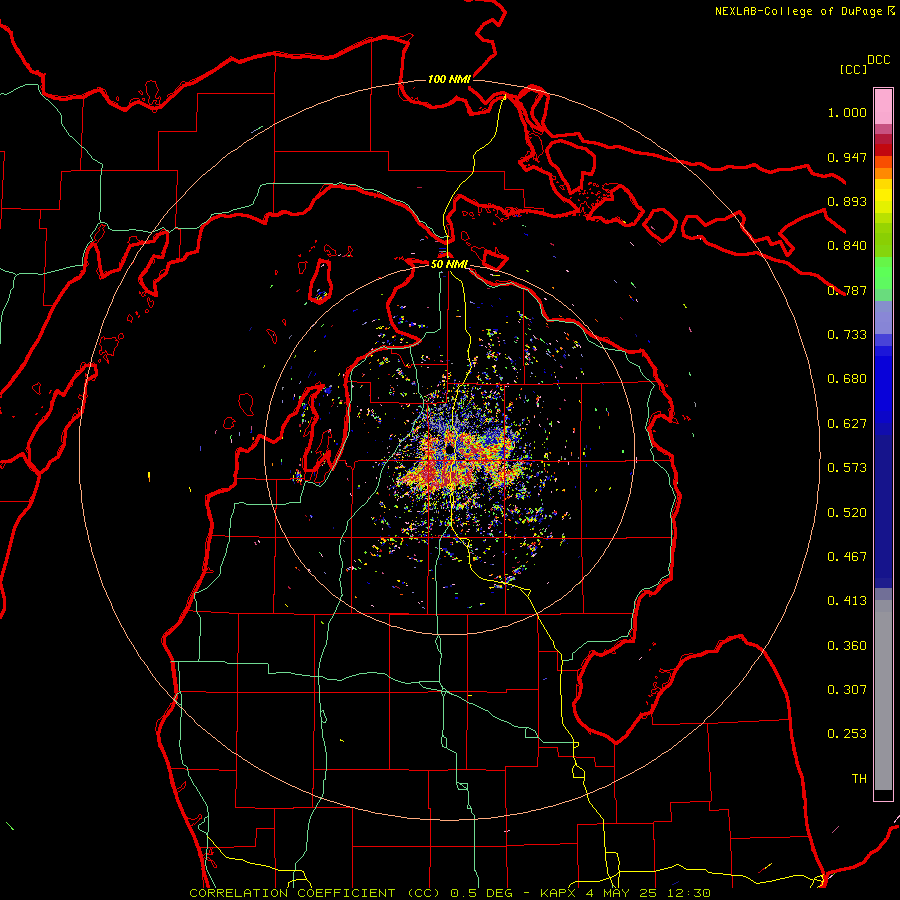Click the 0.680 scale value
The width and height of the screenshot is (900, 900).
coord(847,379)
